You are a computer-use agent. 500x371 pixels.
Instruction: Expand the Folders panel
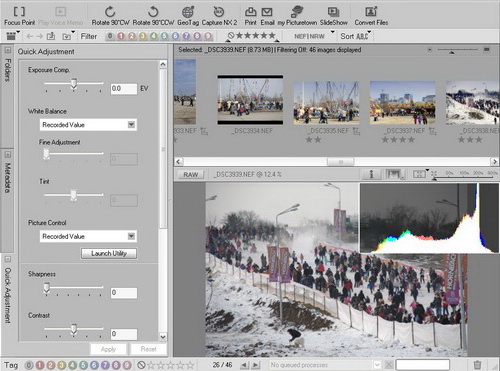pyautogui.click(x=8, y=50)
